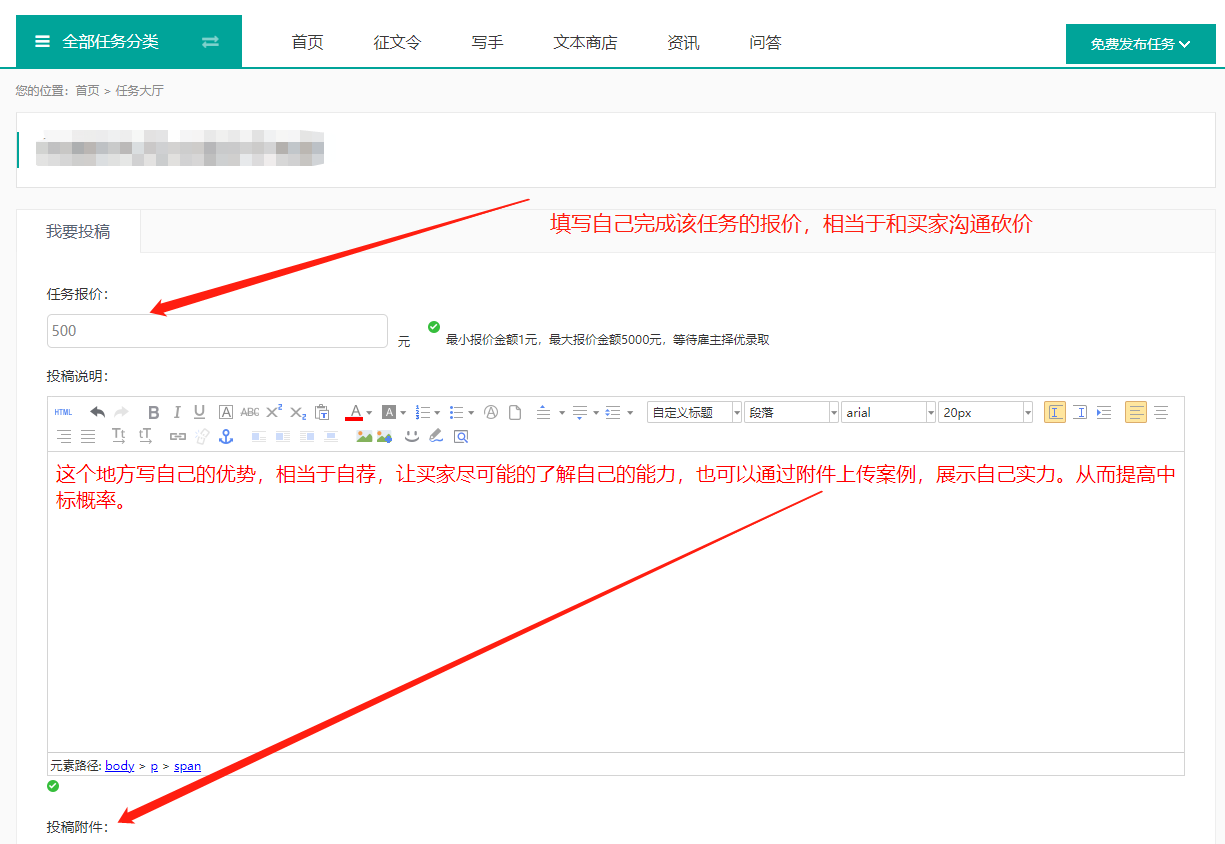This screenshot has height=844, width=1225.
Task: Go to the 写手 page
Action: coord(487,42)
